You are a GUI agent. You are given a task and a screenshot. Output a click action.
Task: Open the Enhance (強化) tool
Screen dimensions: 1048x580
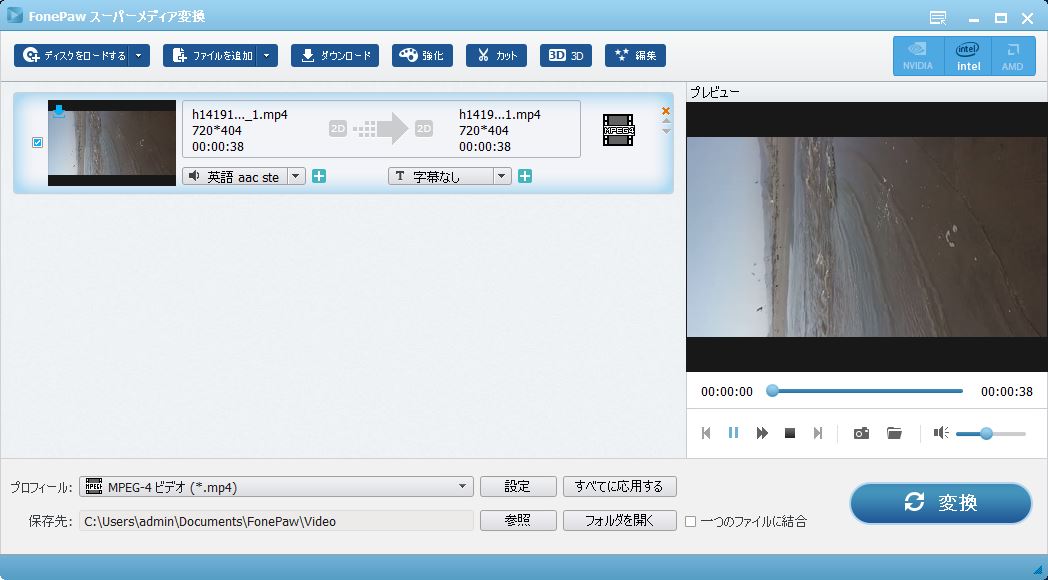[x=422, y=55]
